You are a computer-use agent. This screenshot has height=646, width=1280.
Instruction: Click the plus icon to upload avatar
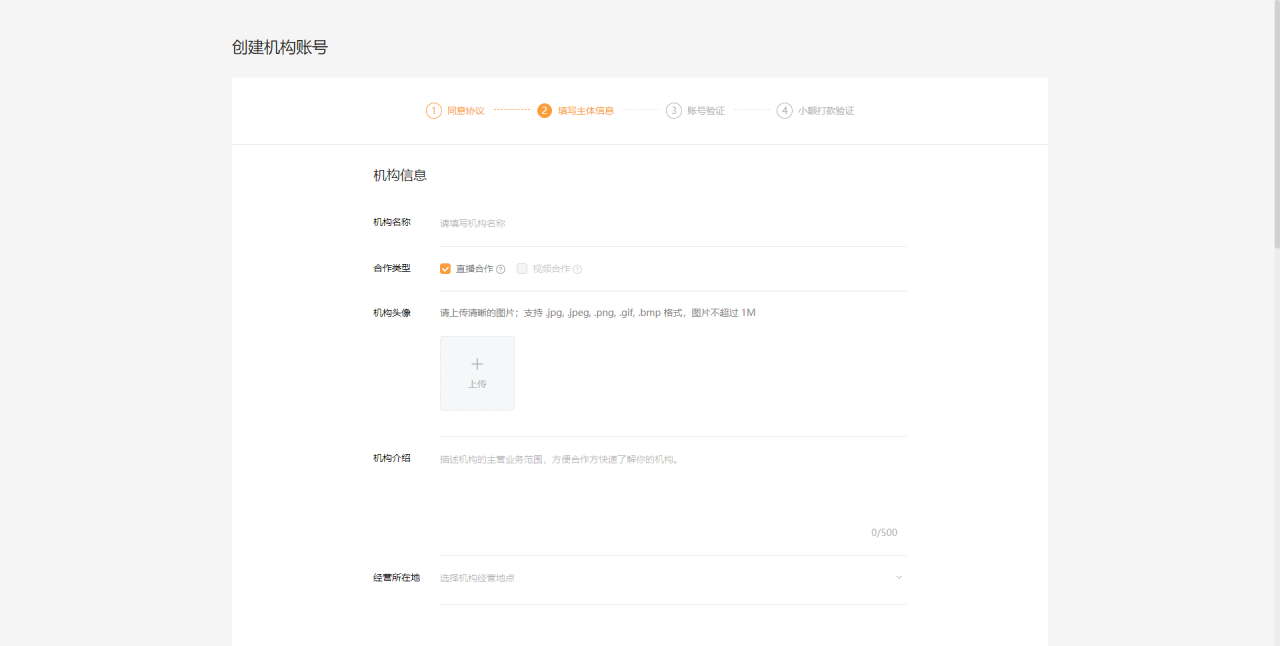pyautogui.click(x=477, y=364)
